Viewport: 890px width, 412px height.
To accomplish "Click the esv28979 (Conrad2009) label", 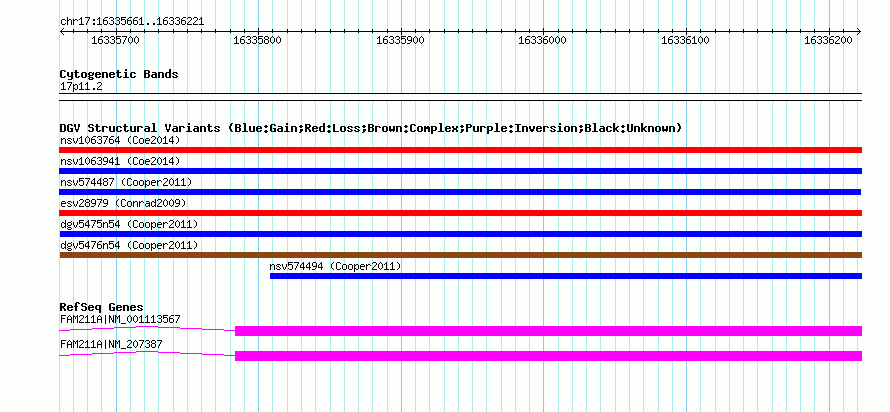I will (123, 203).
